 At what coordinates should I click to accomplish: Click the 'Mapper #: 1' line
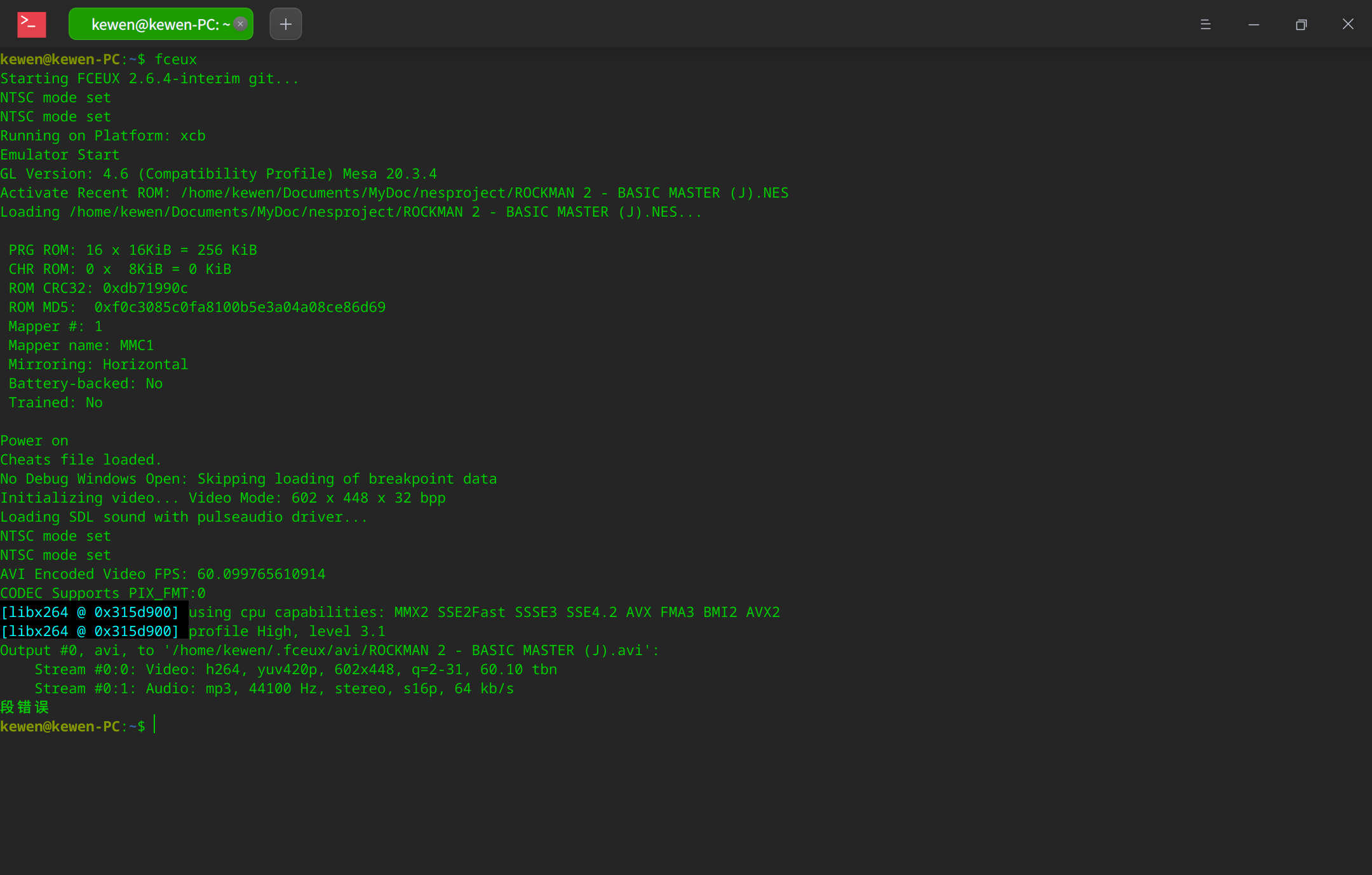click(55, 326)
